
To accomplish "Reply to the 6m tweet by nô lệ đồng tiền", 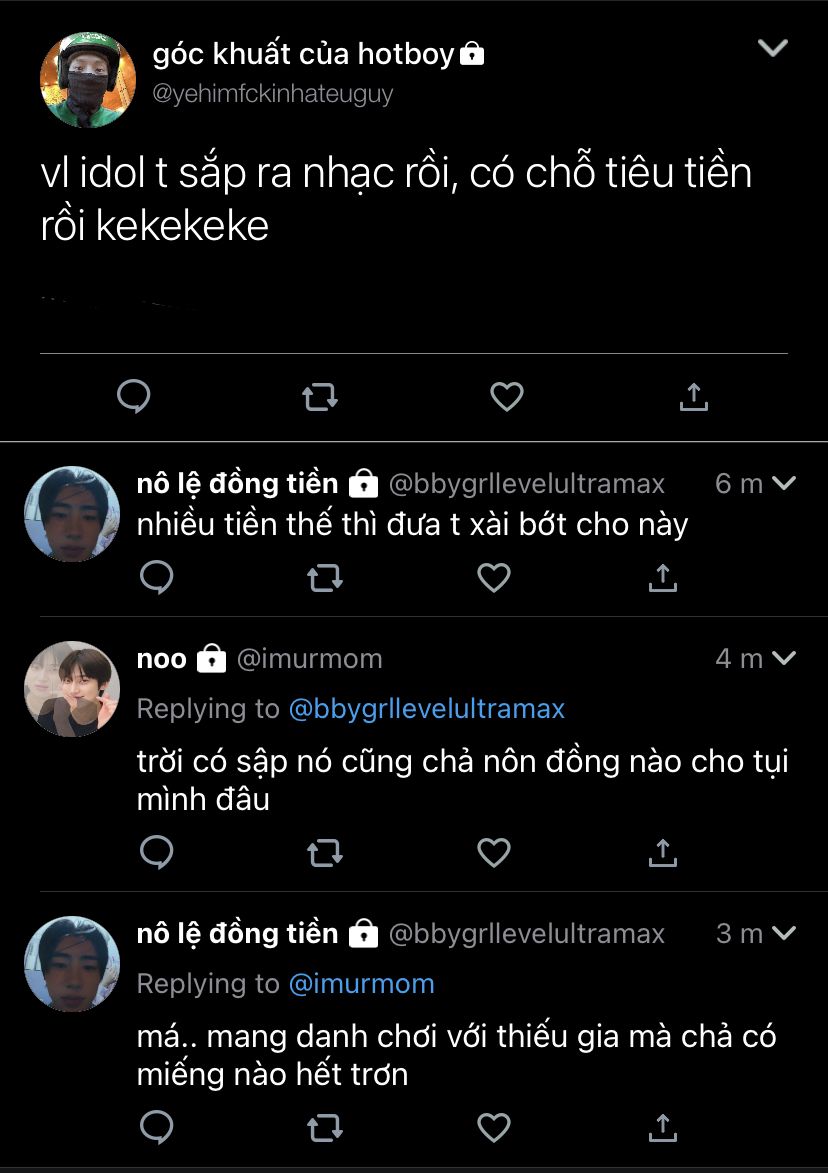I will 156,577.
